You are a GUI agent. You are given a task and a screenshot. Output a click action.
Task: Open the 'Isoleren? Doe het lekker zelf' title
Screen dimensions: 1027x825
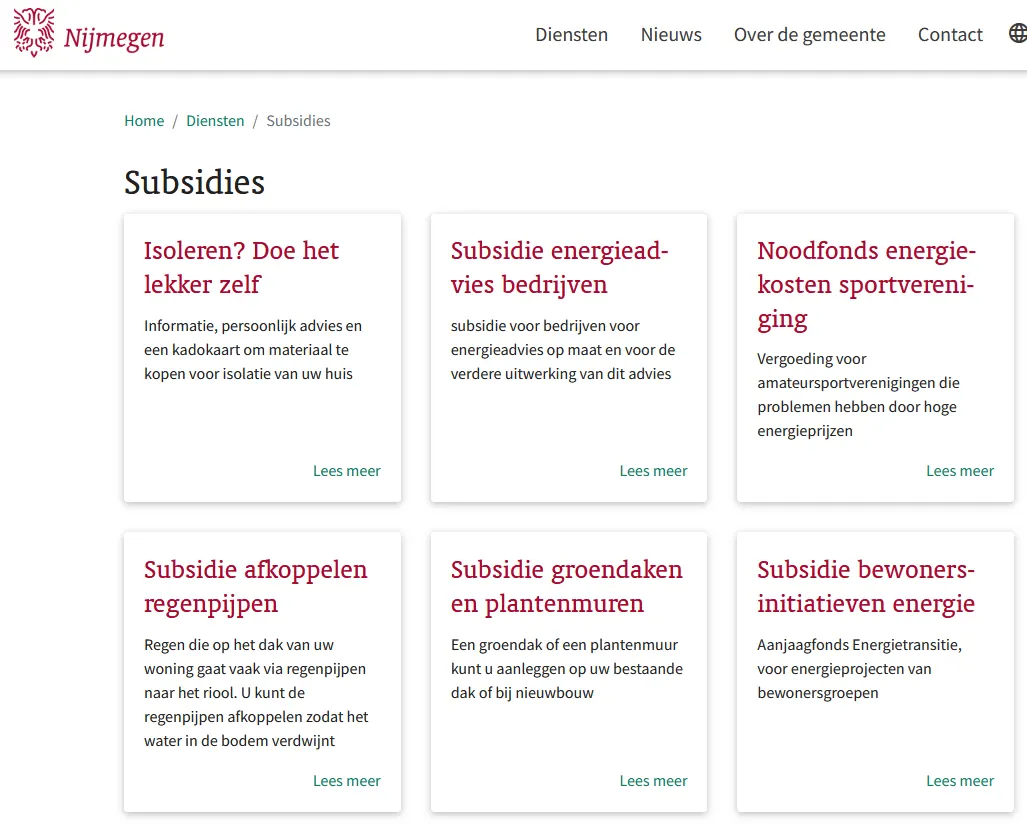pyautogui.click(x=241, y=268)
